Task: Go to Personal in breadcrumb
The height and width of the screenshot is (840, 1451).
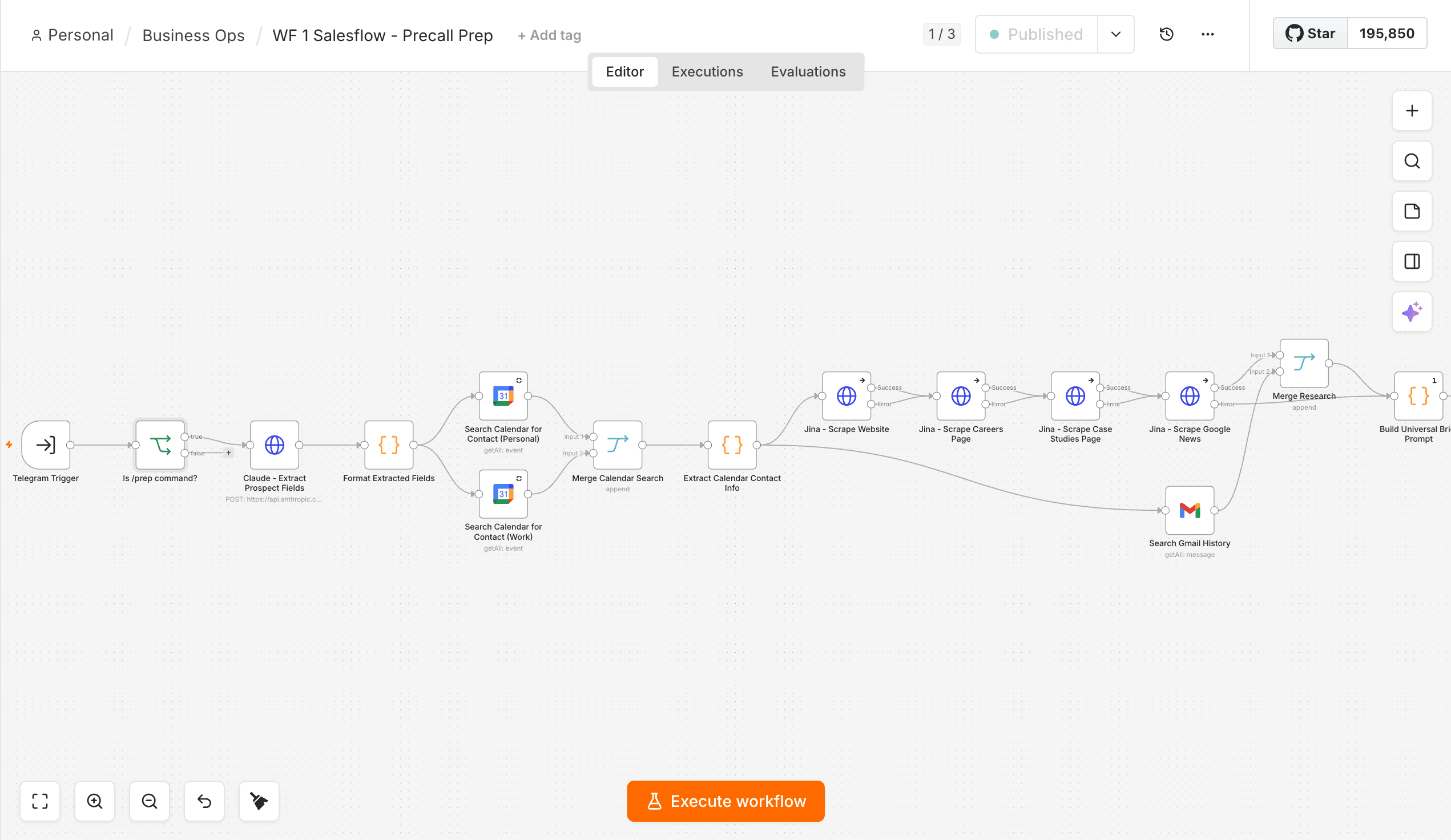Action: [x=72, y=35]
